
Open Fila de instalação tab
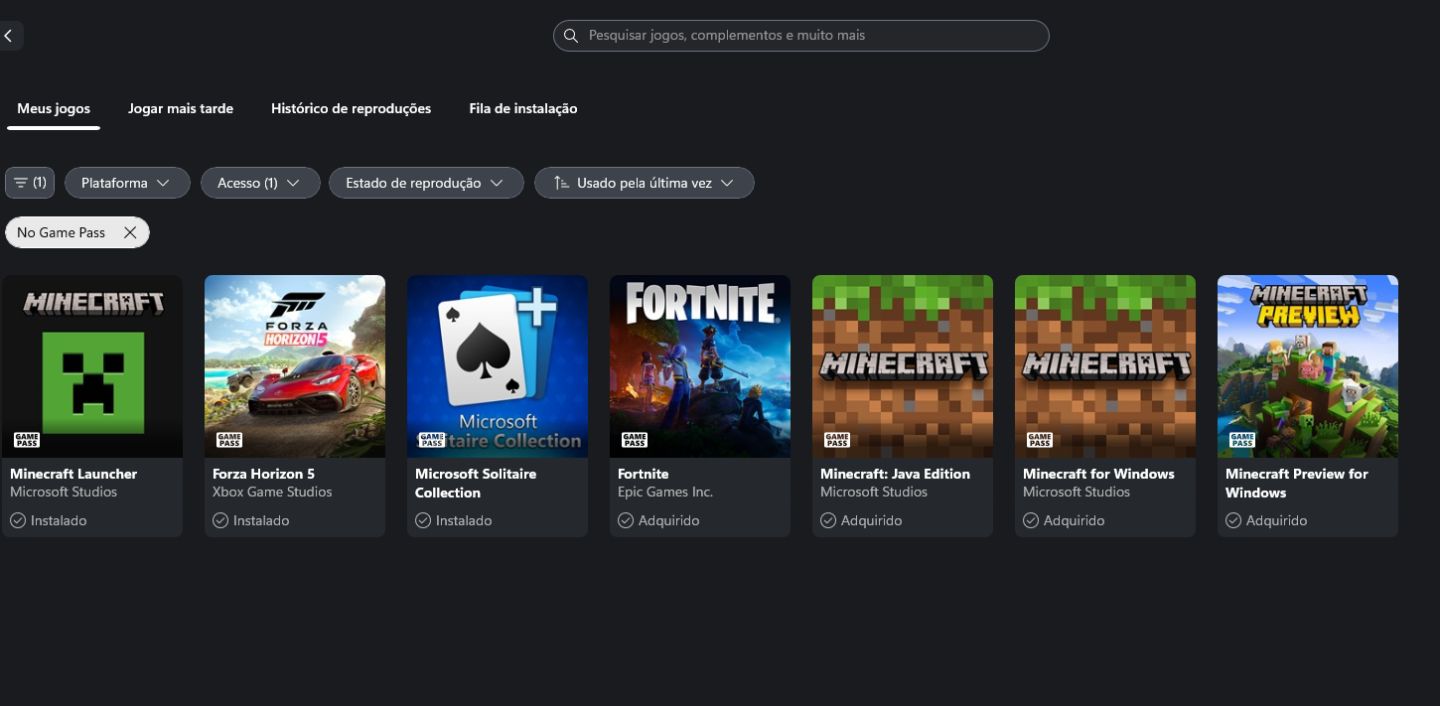[523, 108]
